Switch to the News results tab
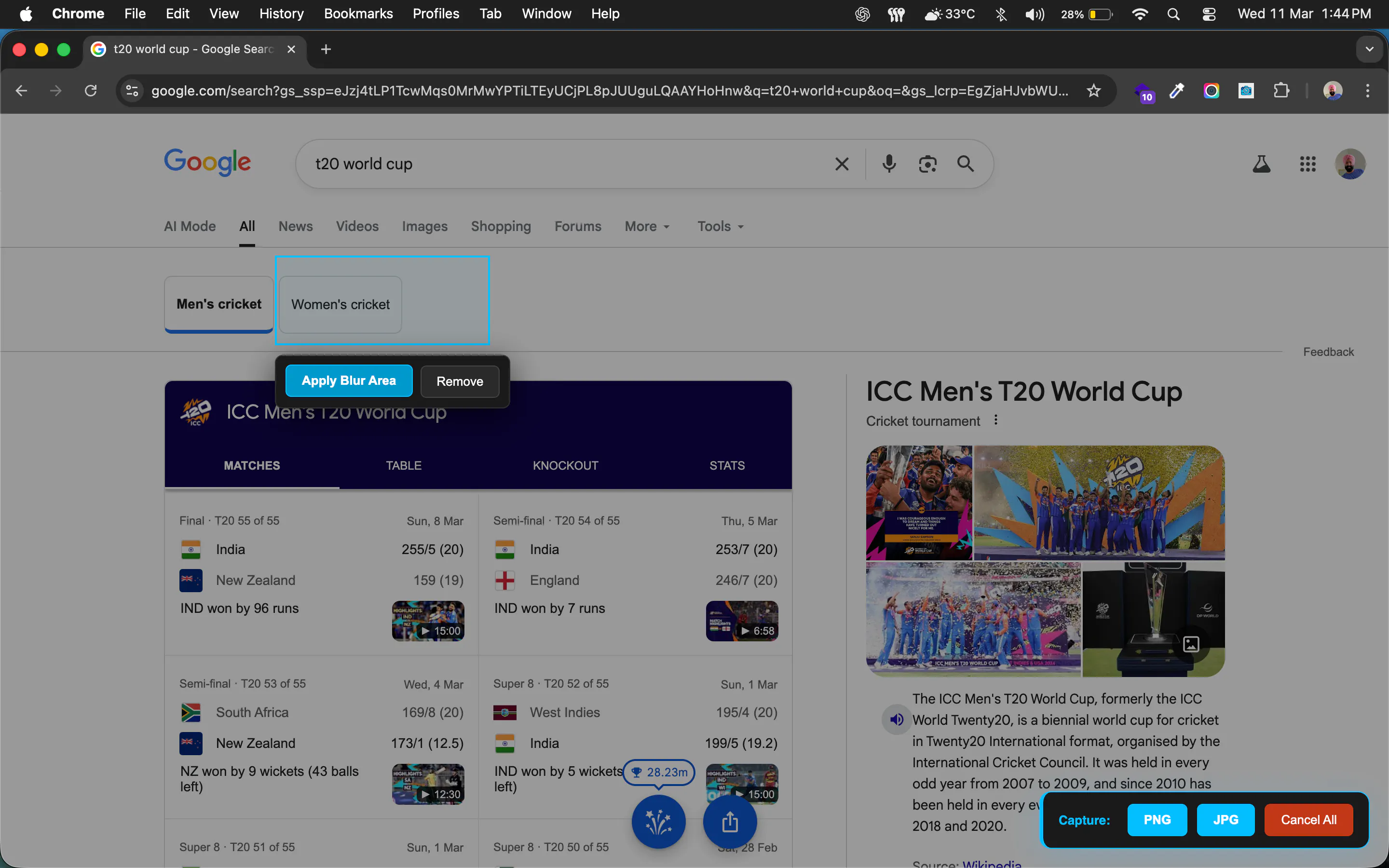Screen dimensions: 1389x868 click(296, 227)
